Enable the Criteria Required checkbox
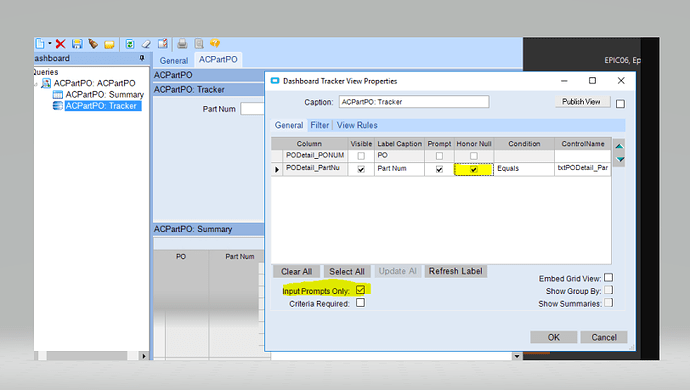 [360, 303]
